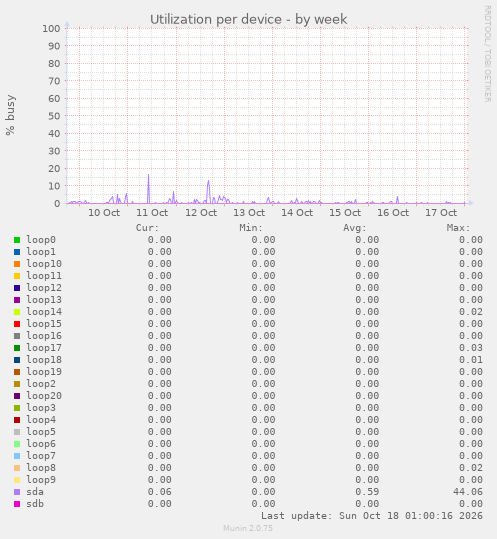Click the Munin 2.0.75 version text
Image resolution: width=497 pixels, height=539 pixels.
[x=248, y=528]
